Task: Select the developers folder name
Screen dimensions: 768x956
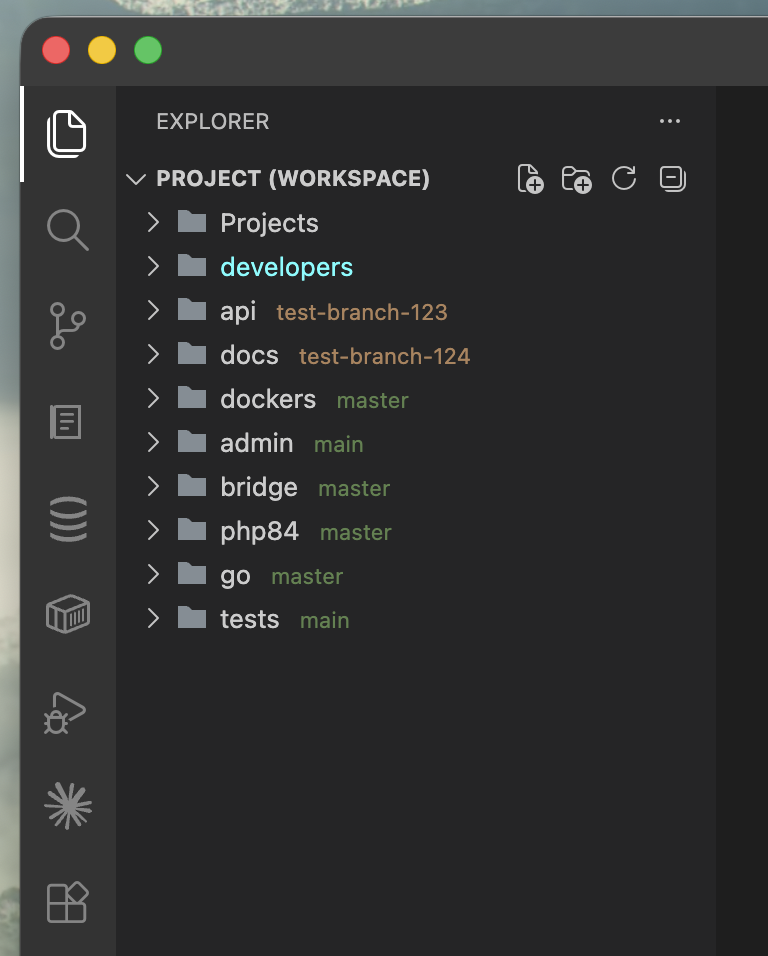Action: (286, 268)
